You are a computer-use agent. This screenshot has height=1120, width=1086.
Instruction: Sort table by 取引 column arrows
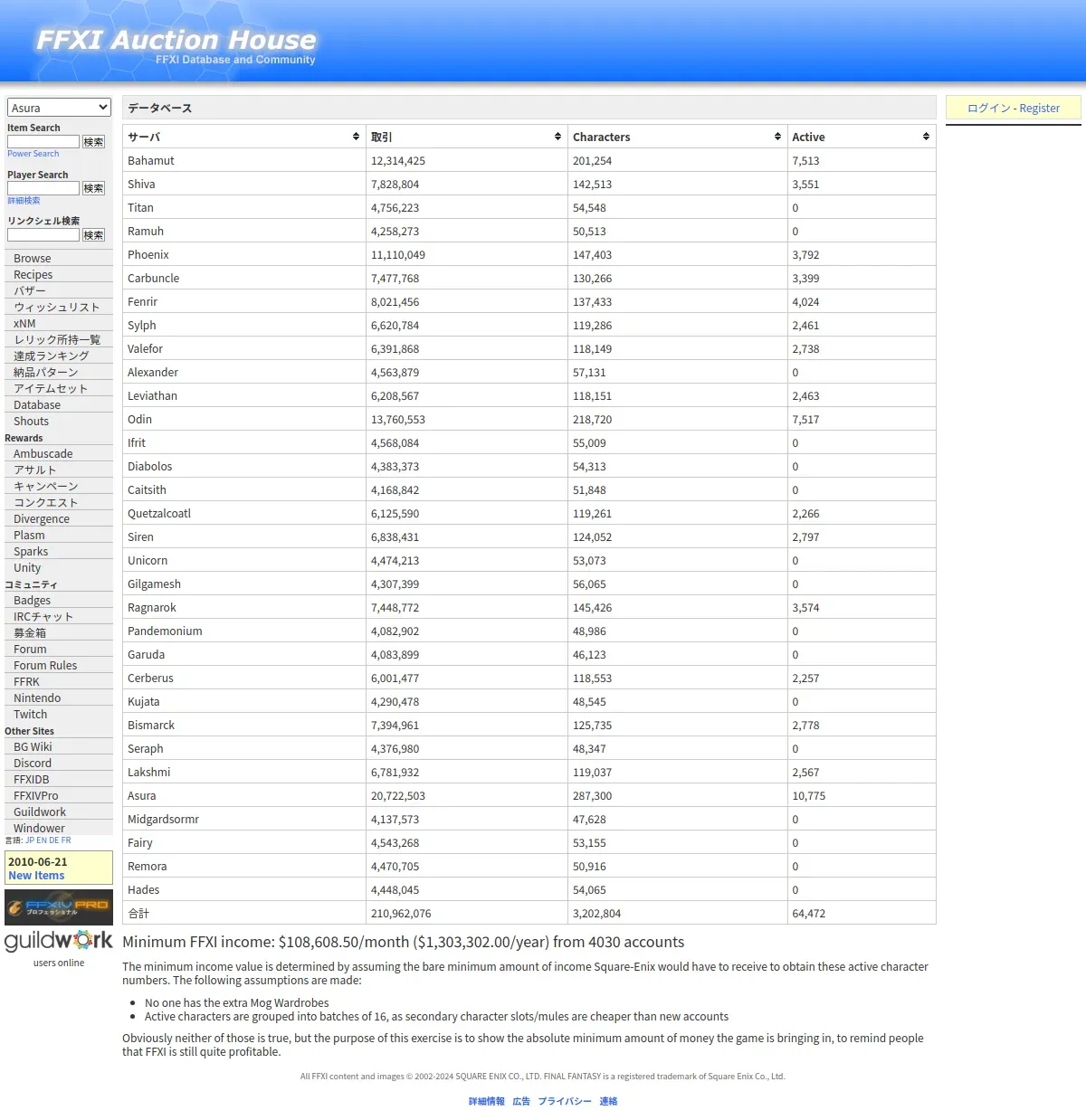(x=557, y=137)
